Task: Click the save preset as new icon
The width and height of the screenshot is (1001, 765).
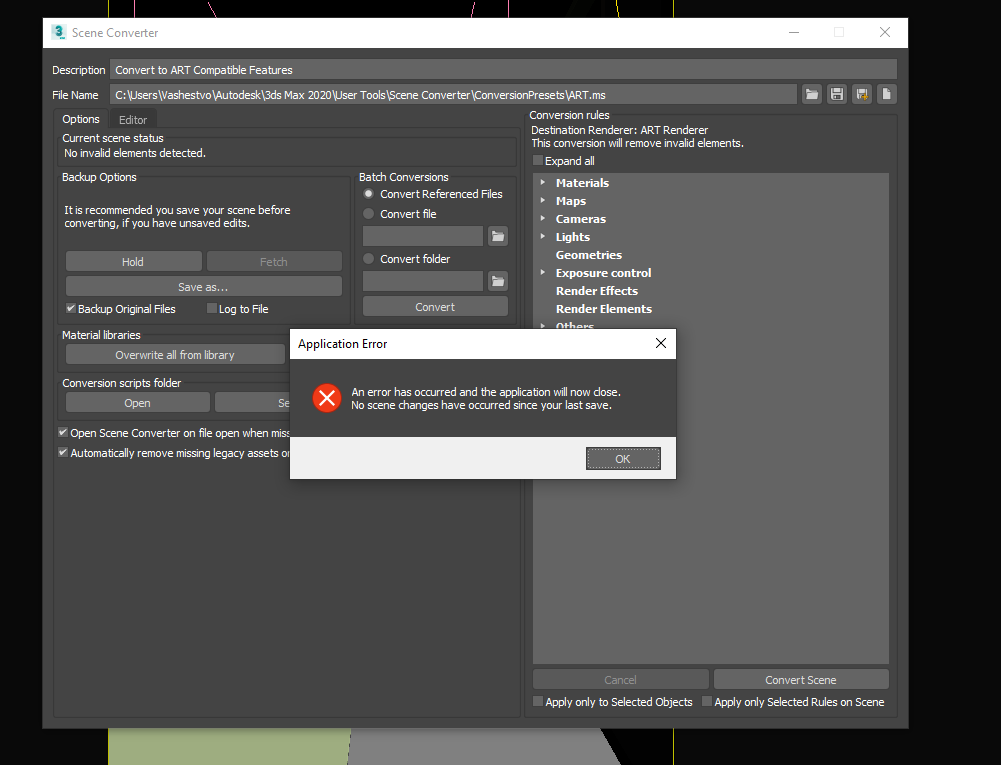Action: [x=862, y=95]
